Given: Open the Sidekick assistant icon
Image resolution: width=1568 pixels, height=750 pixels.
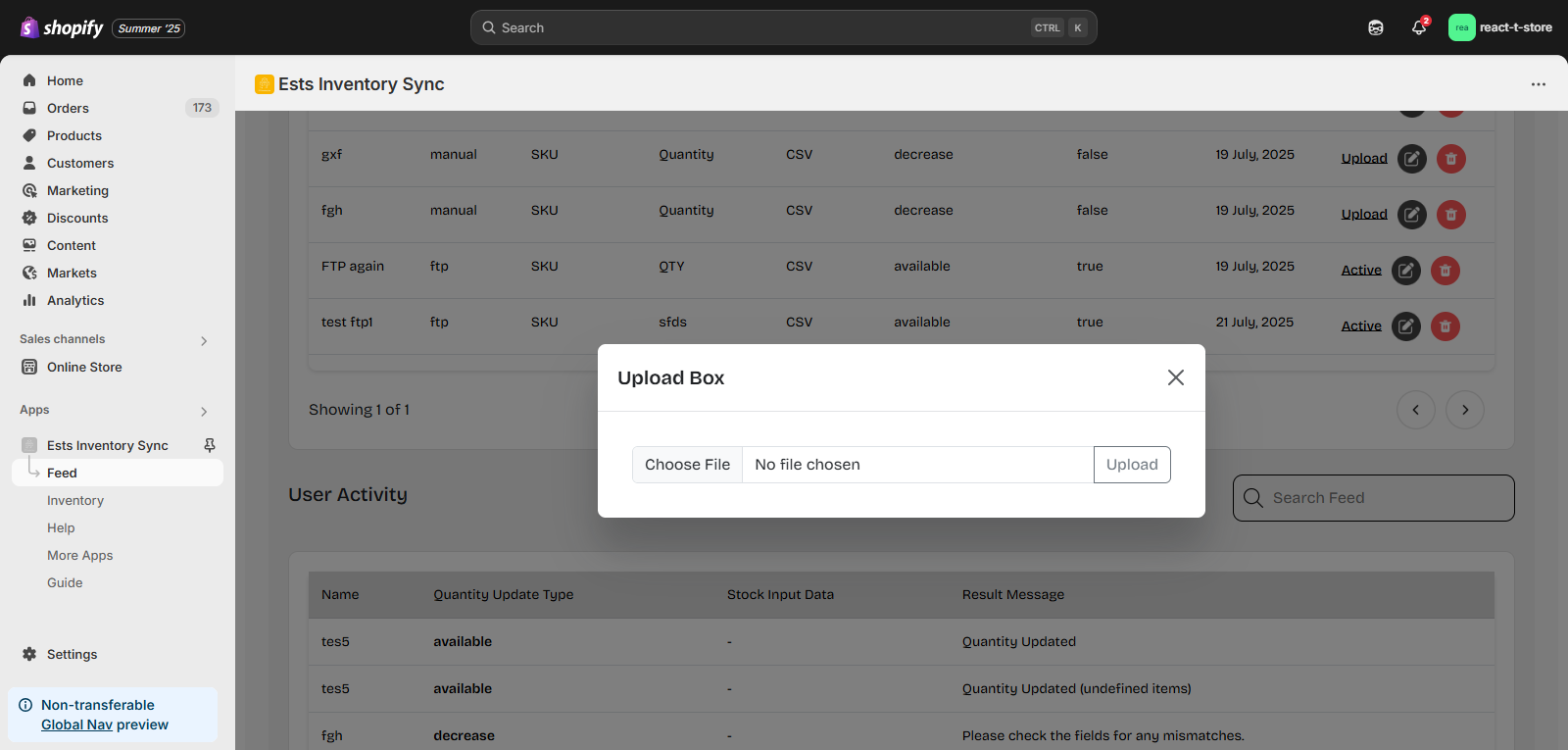Looking at the screenshot, I should 1376,27.
